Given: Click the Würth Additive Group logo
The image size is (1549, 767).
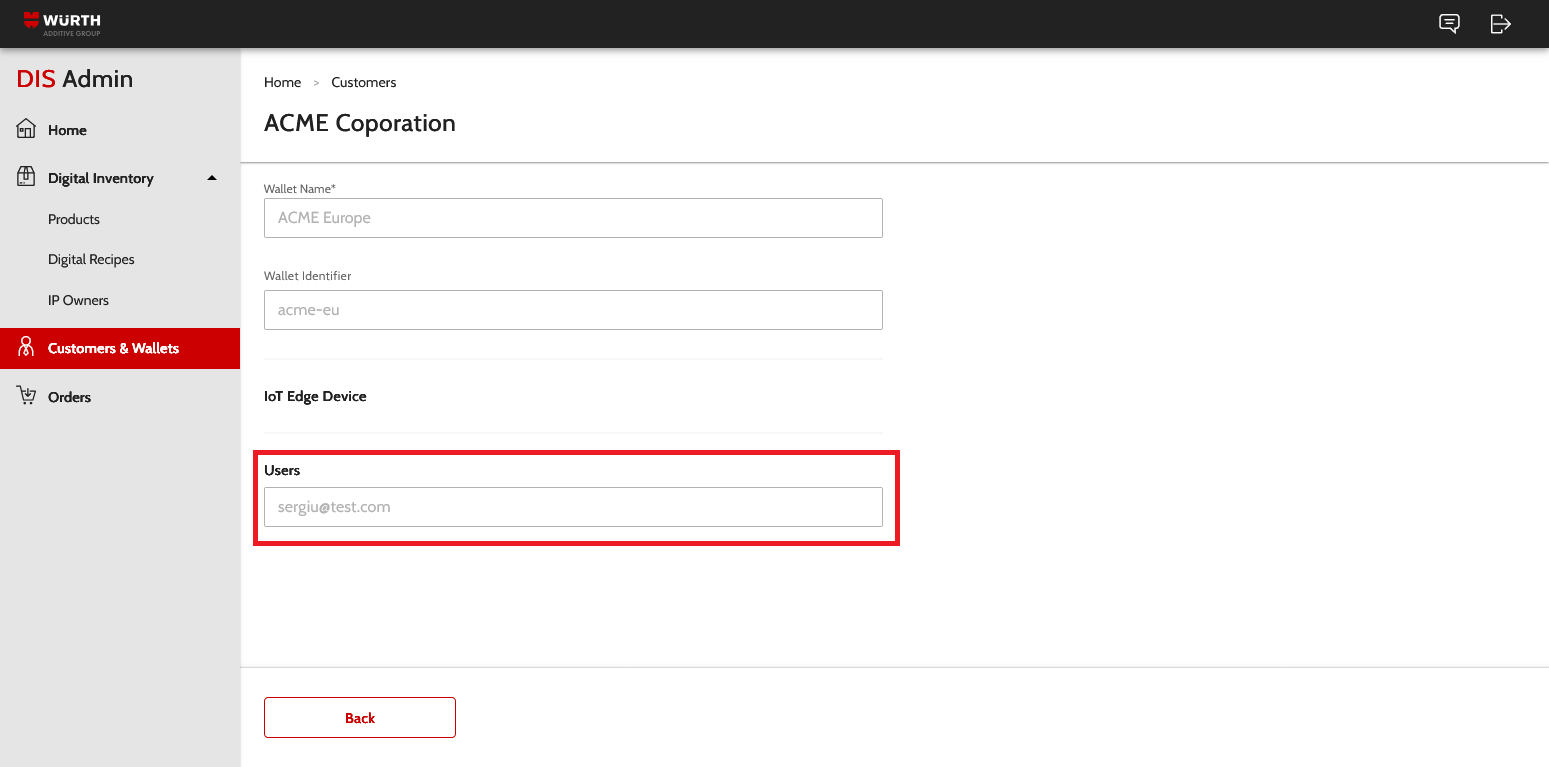Looking at the screenshot, I should click(62, 23).
